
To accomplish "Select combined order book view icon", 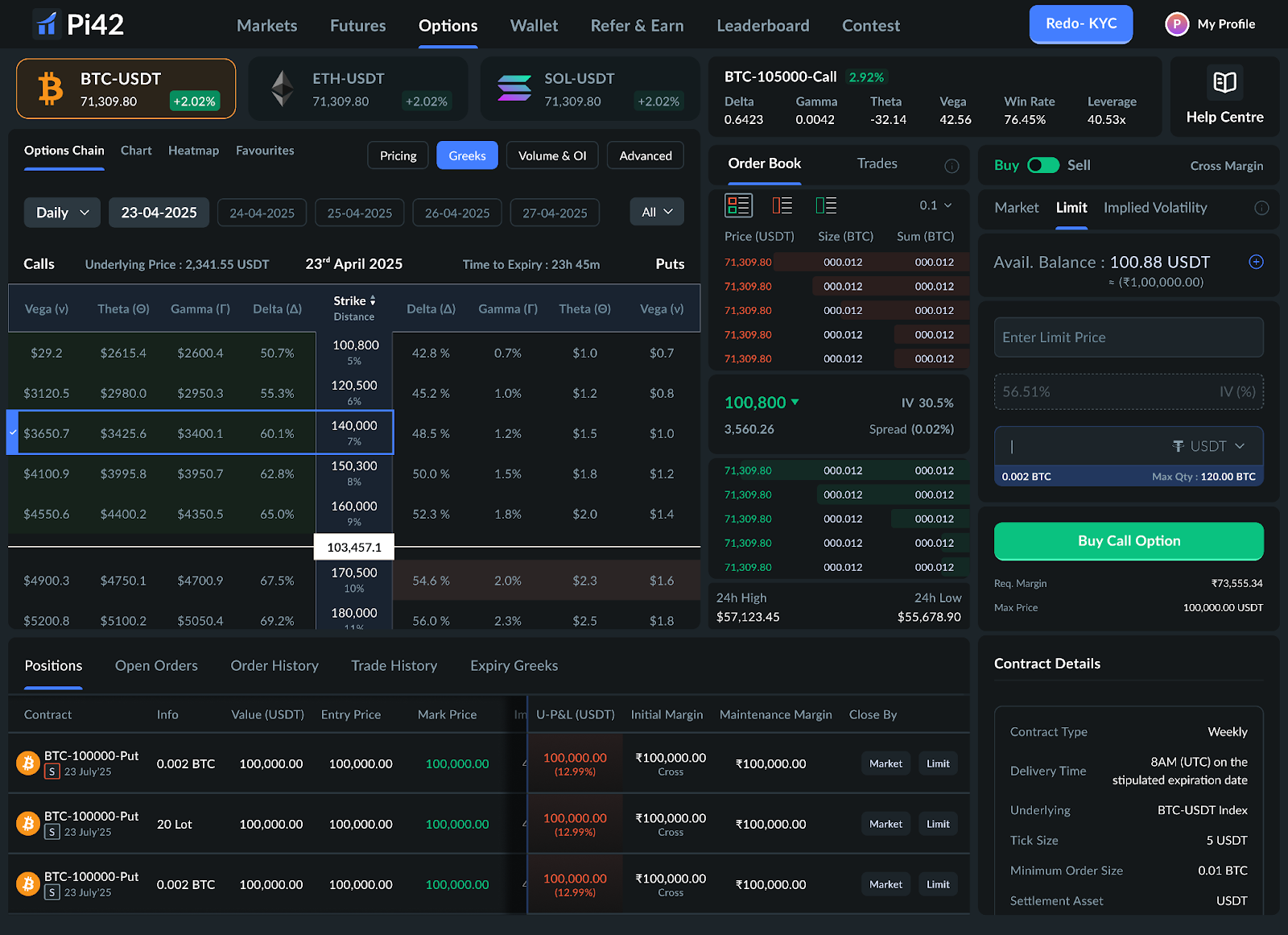I will tap(738, 205).
